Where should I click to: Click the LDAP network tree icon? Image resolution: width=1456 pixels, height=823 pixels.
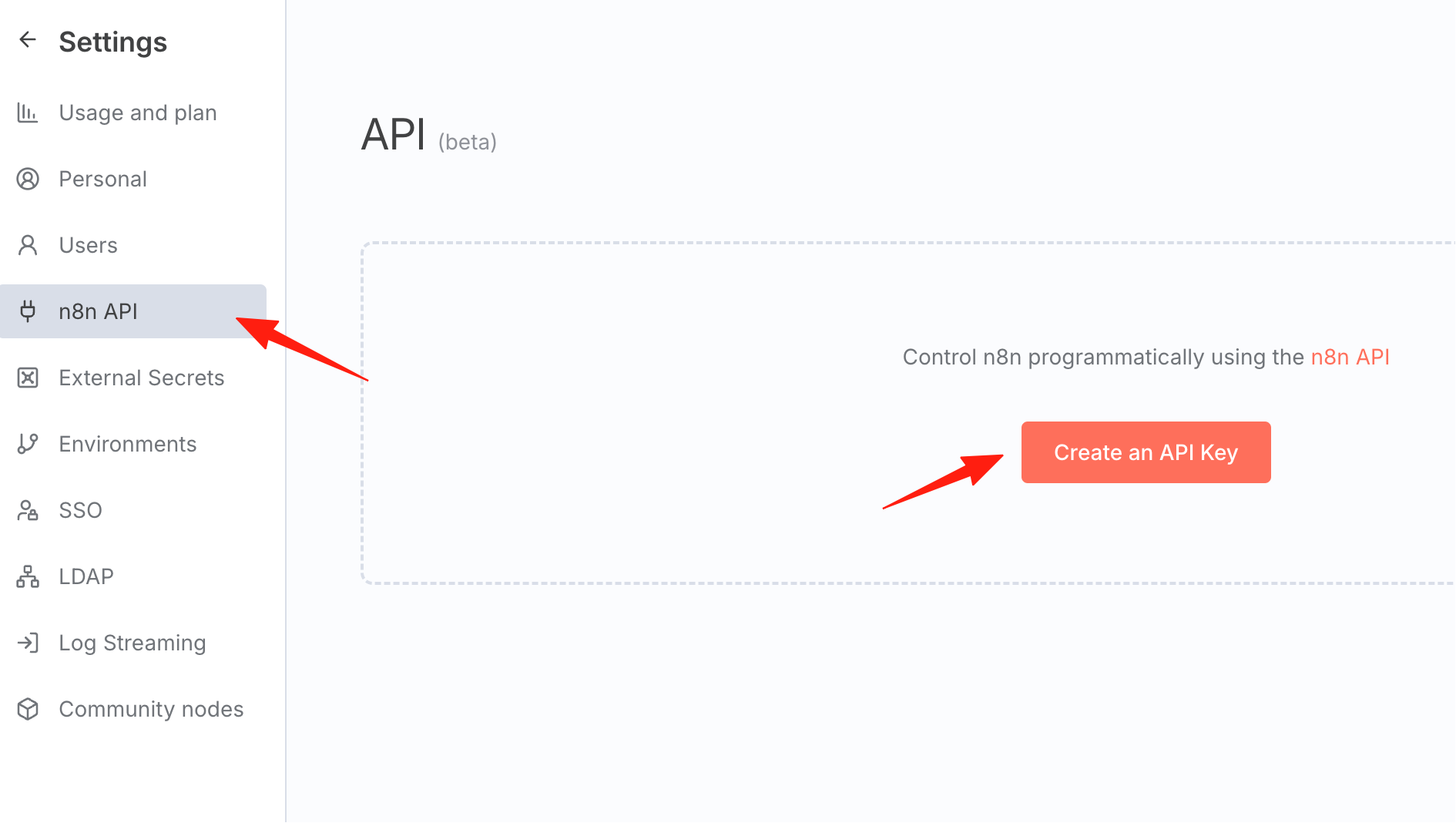point(28,576)
